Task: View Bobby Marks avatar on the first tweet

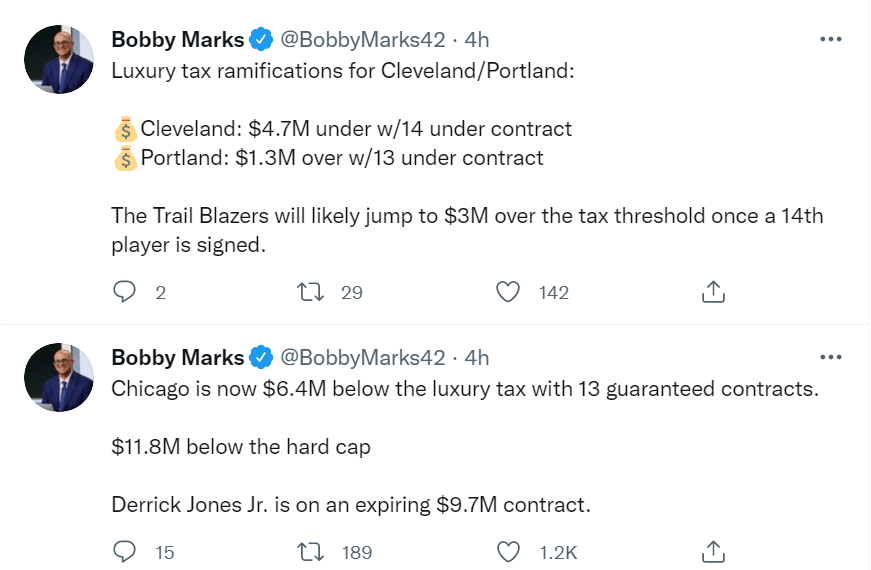Action: point(59,60)
